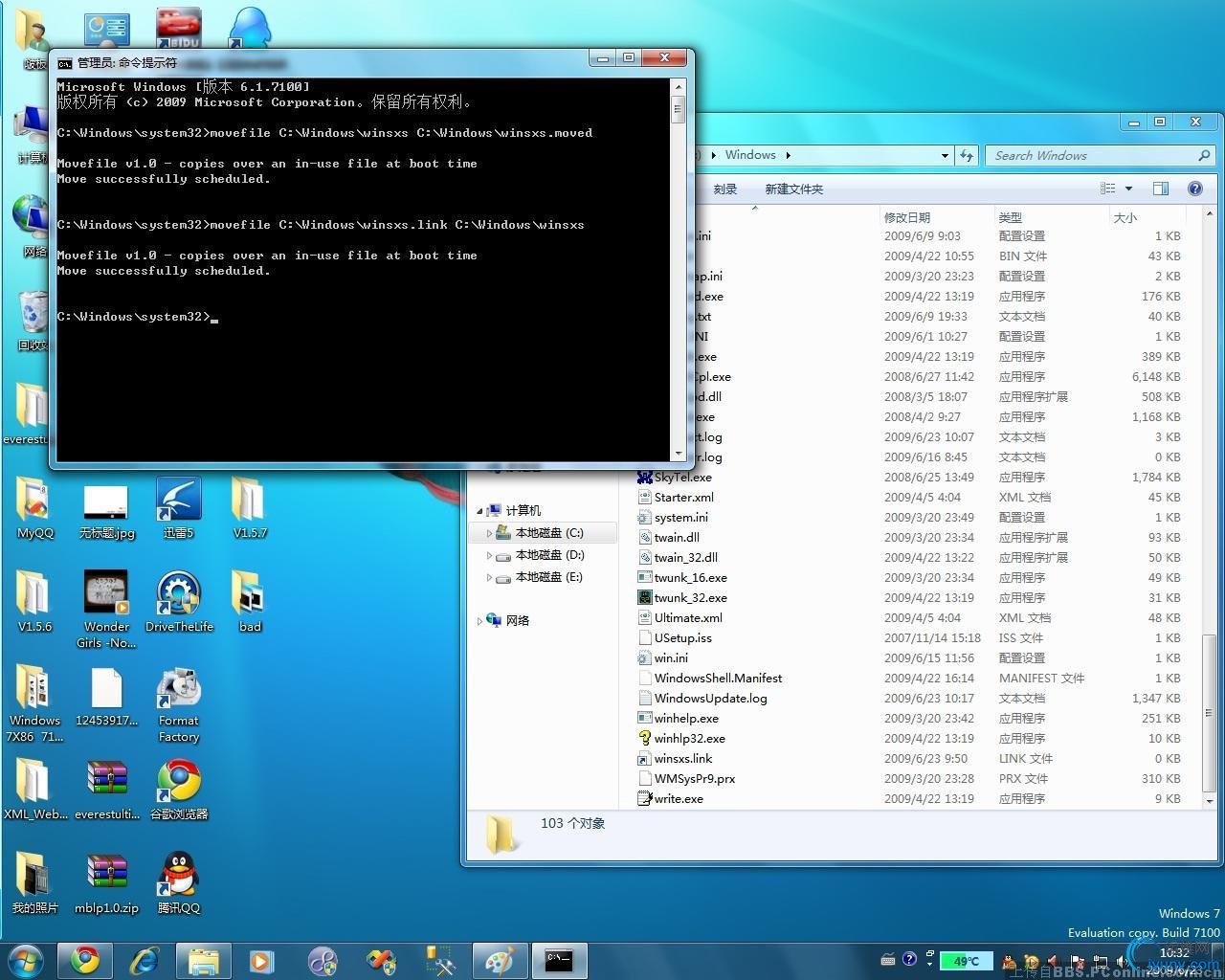Toggle the preview pane button in Explorer
The image size is (1225, 980).
pyautogui.click(x=1161, y=189)
